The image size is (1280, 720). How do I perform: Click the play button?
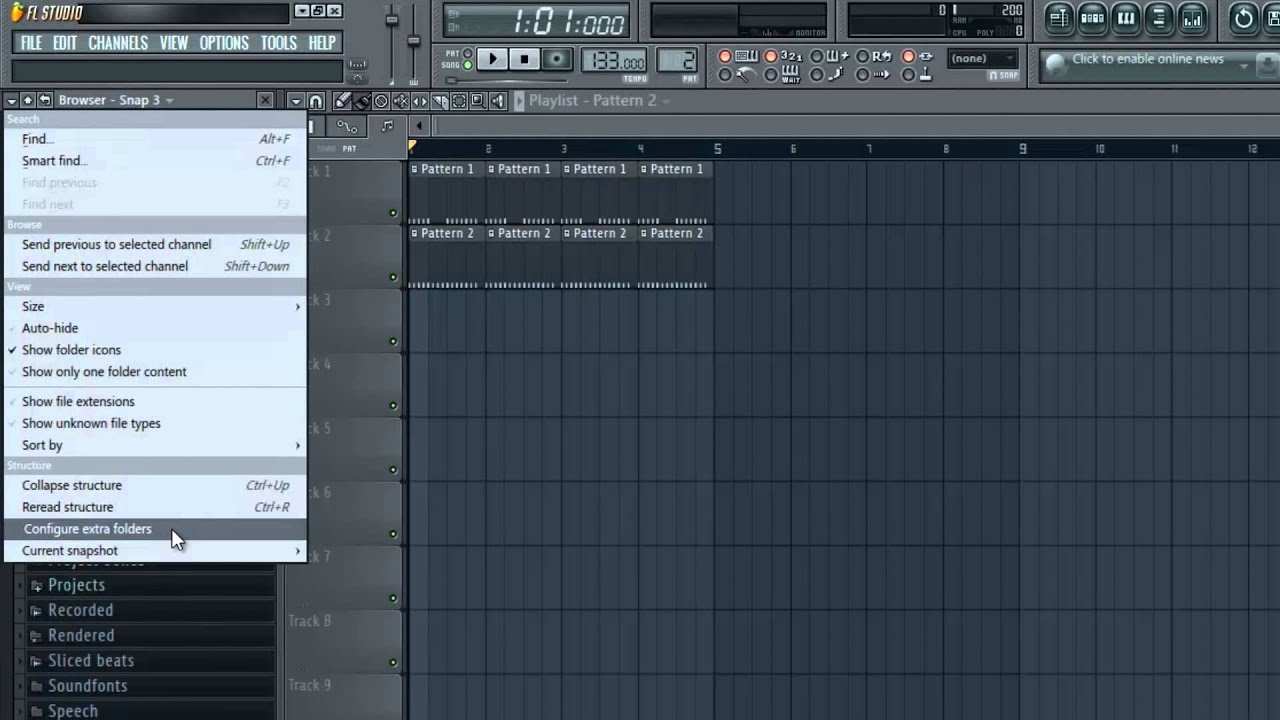(492, 59)
